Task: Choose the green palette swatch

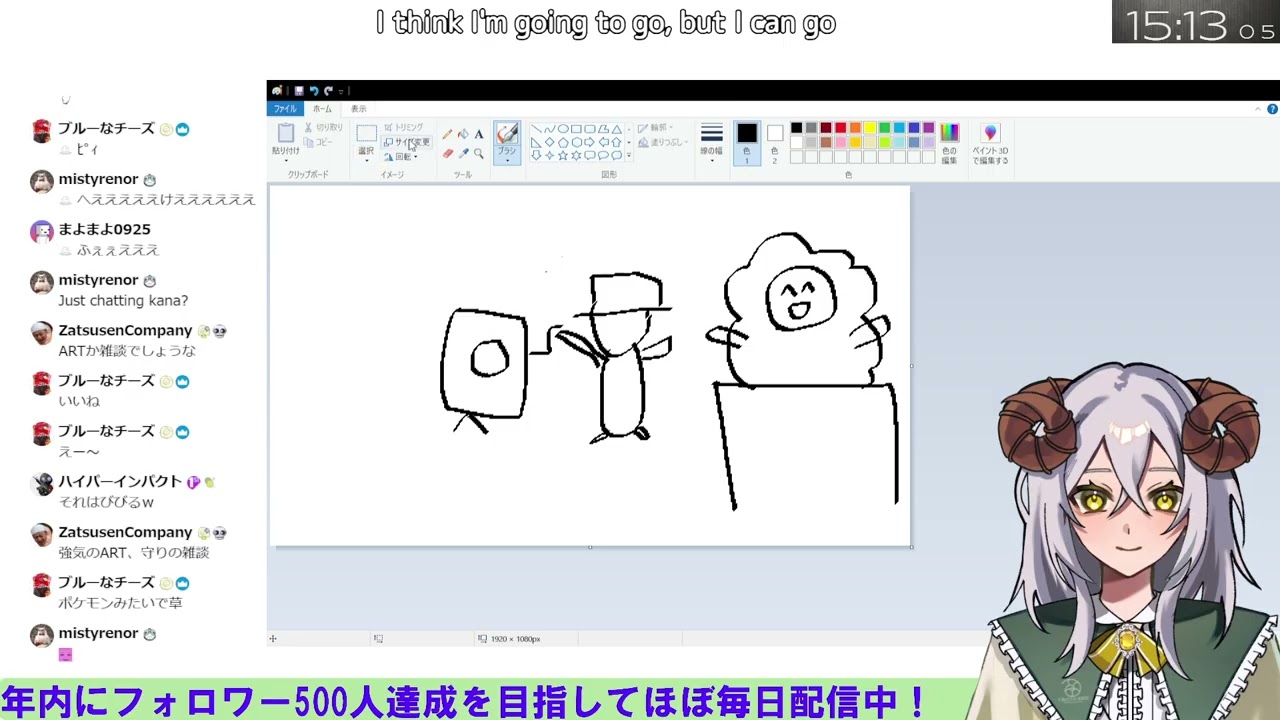Action: pyautogui.click(x=884, y=128)
